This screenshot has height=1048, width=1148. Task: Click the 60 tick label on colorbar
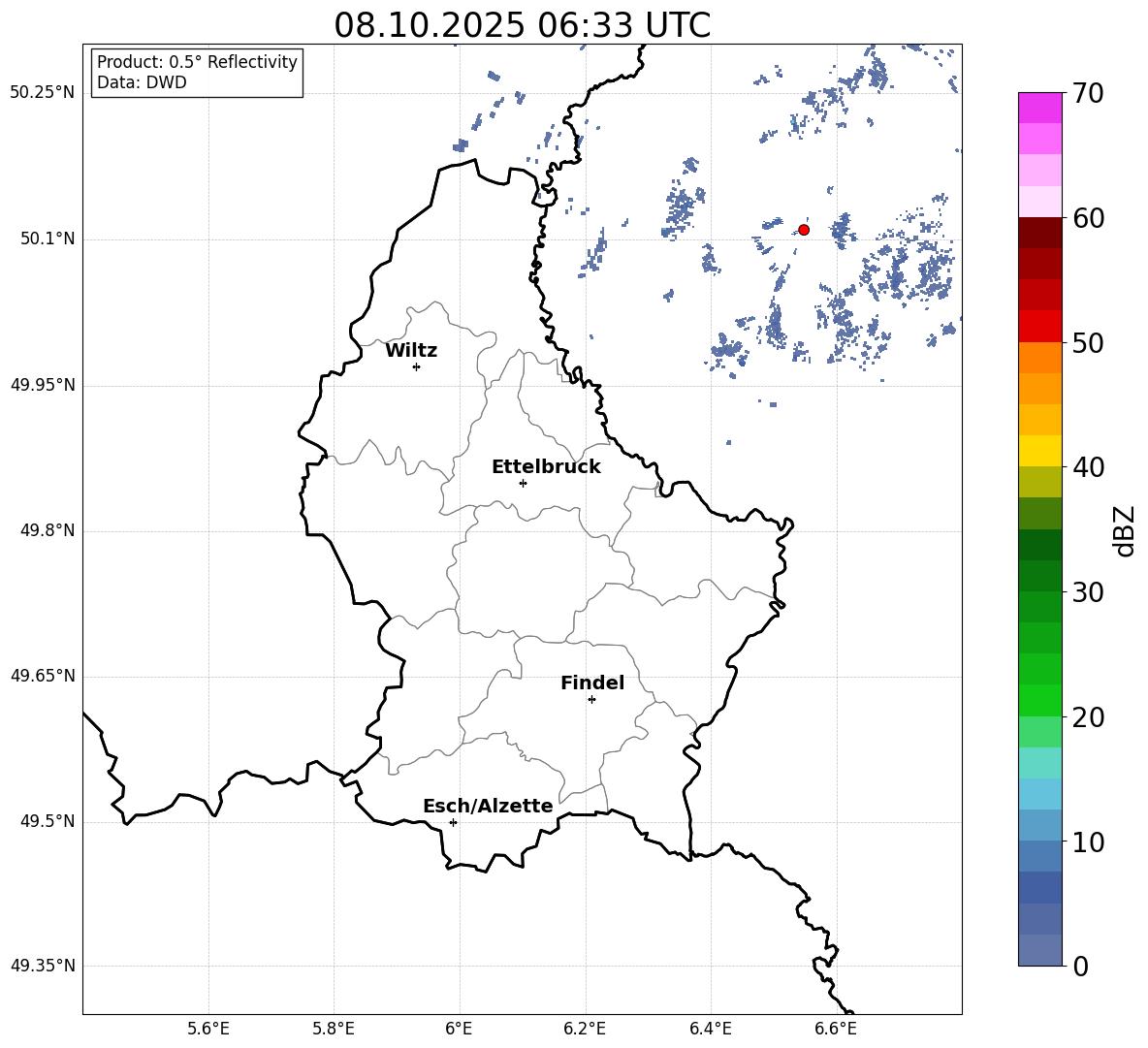[1088, 218]
